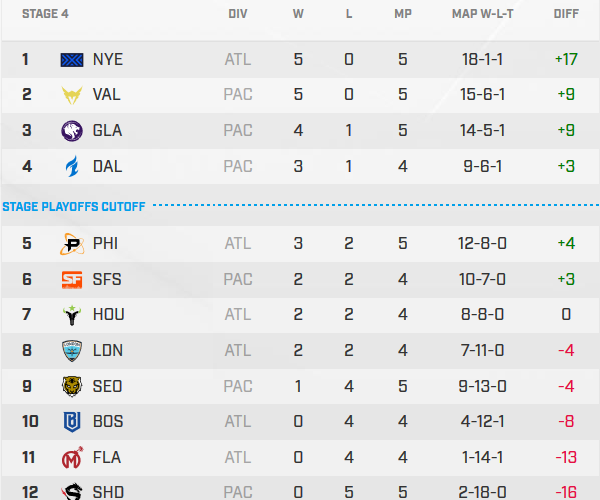Click the HOU team logo icon
This screenshot has height=500, width=600.
tap(73, 314)
